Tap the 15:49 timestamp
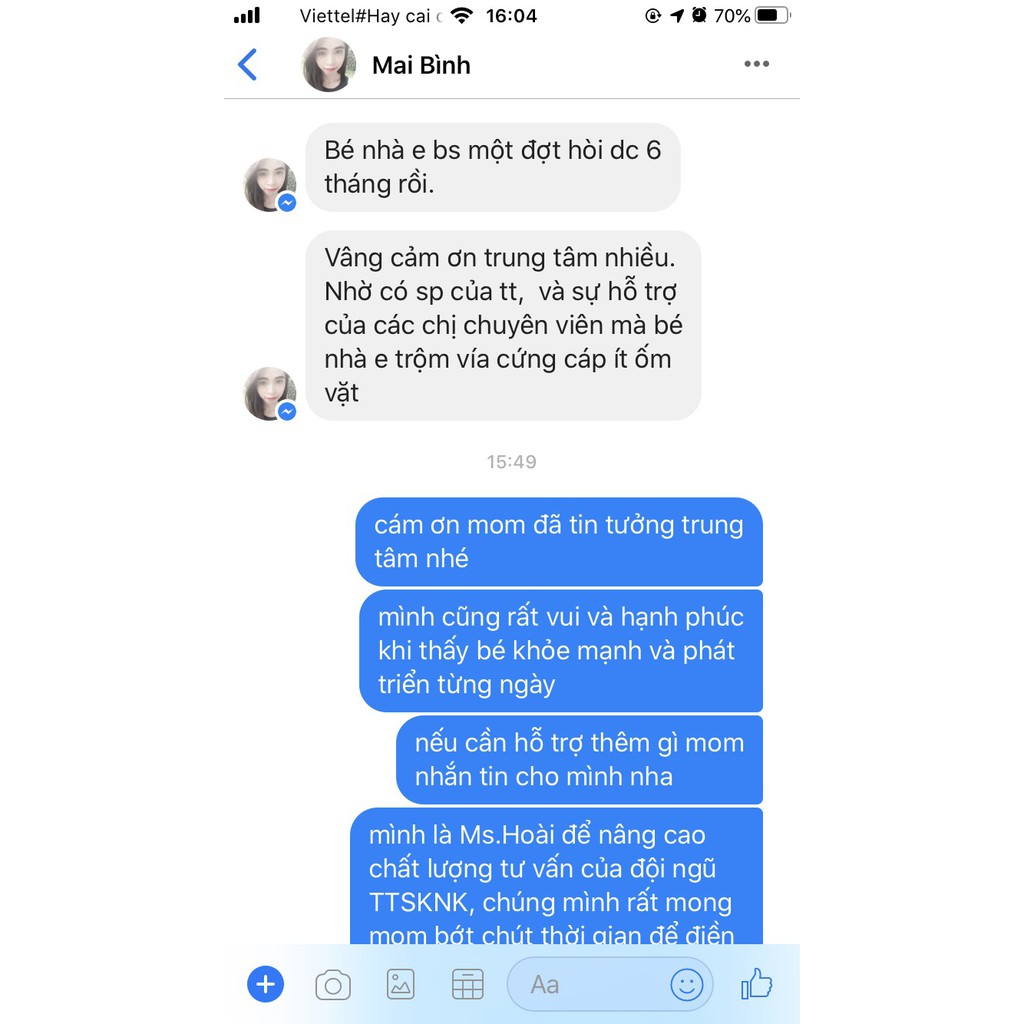1024x1024 pixels. pyautogui.click(x=511, y=462)
